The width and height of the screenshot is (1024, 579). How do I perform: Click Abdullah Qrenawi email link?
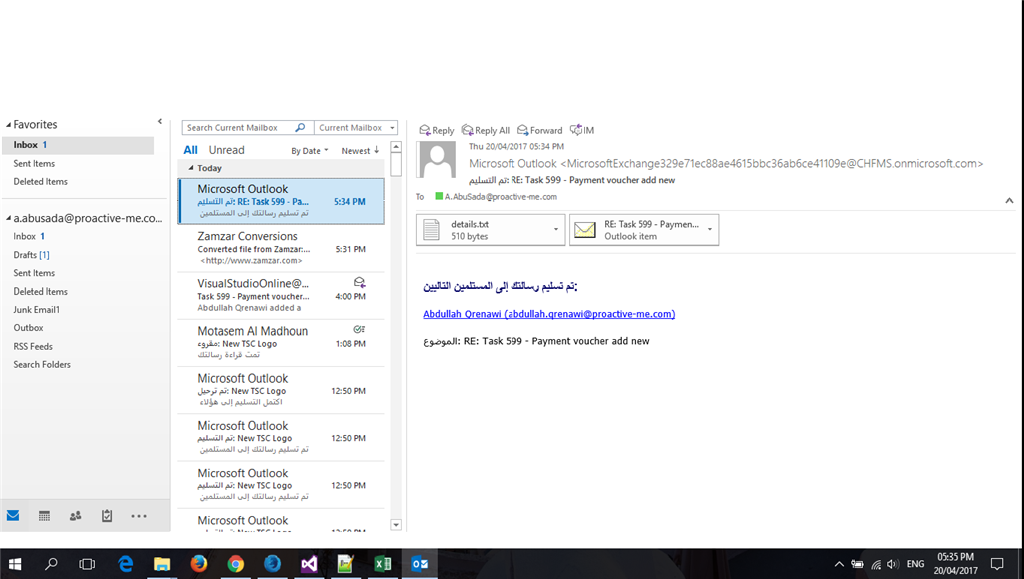549,314
